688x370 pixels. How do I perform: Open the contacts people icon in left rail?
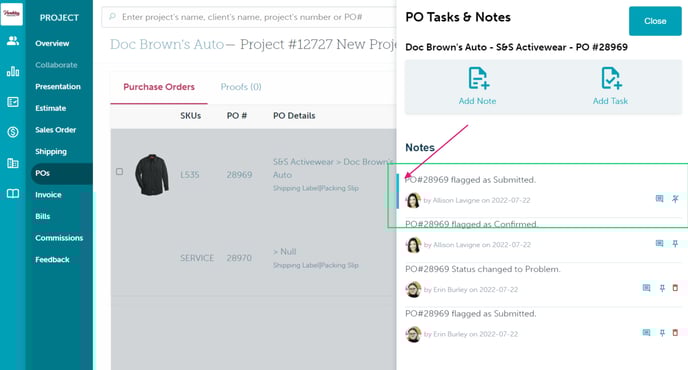13,41
